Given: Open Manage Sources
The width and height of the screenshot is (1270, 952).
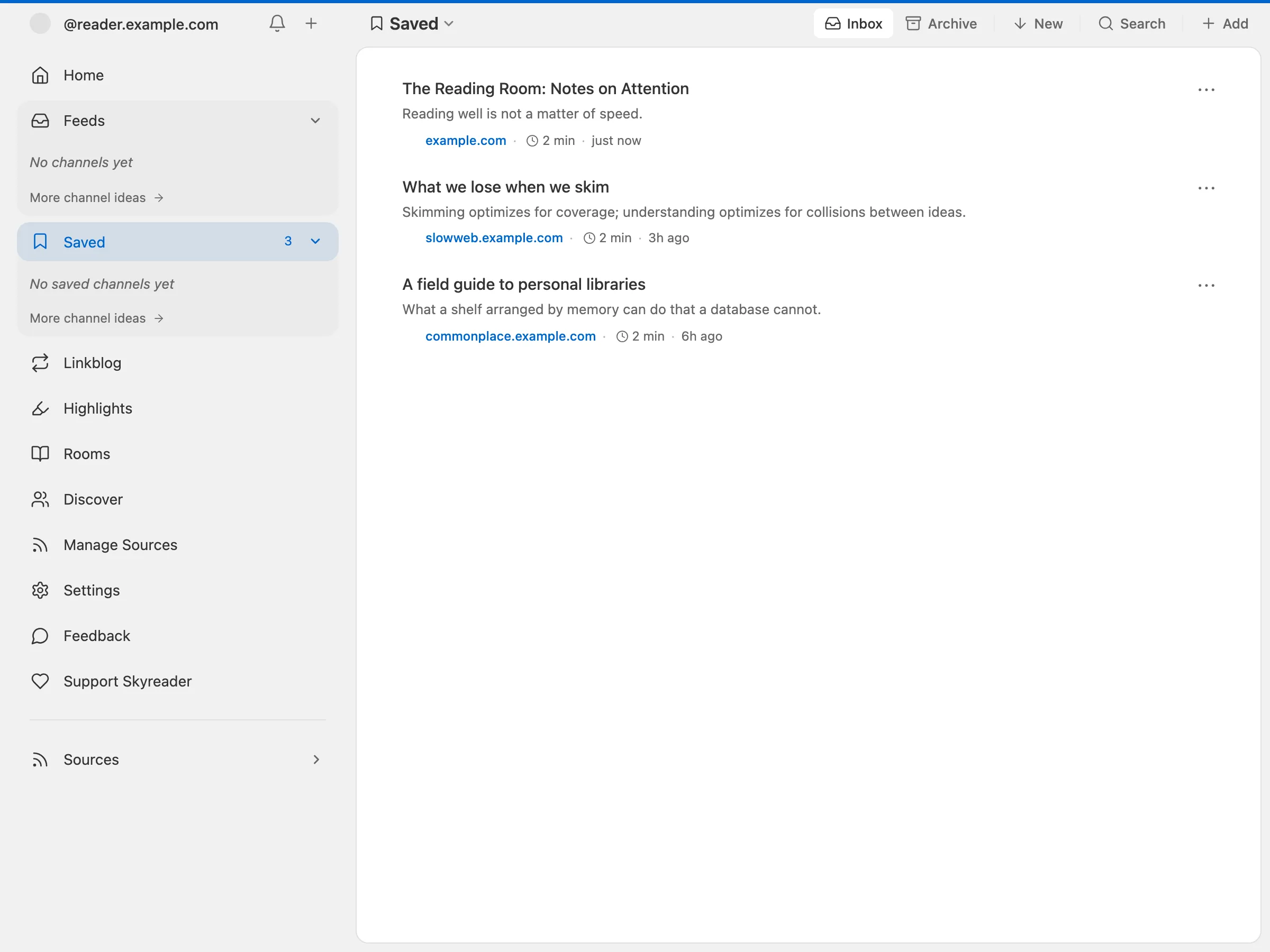Looking at the screenshot, I should tap(177, 545).
